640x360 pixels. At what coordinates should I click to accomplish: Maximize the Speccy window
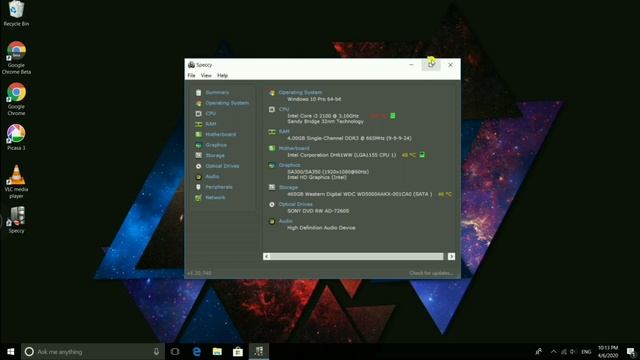[x=431, y=64]
